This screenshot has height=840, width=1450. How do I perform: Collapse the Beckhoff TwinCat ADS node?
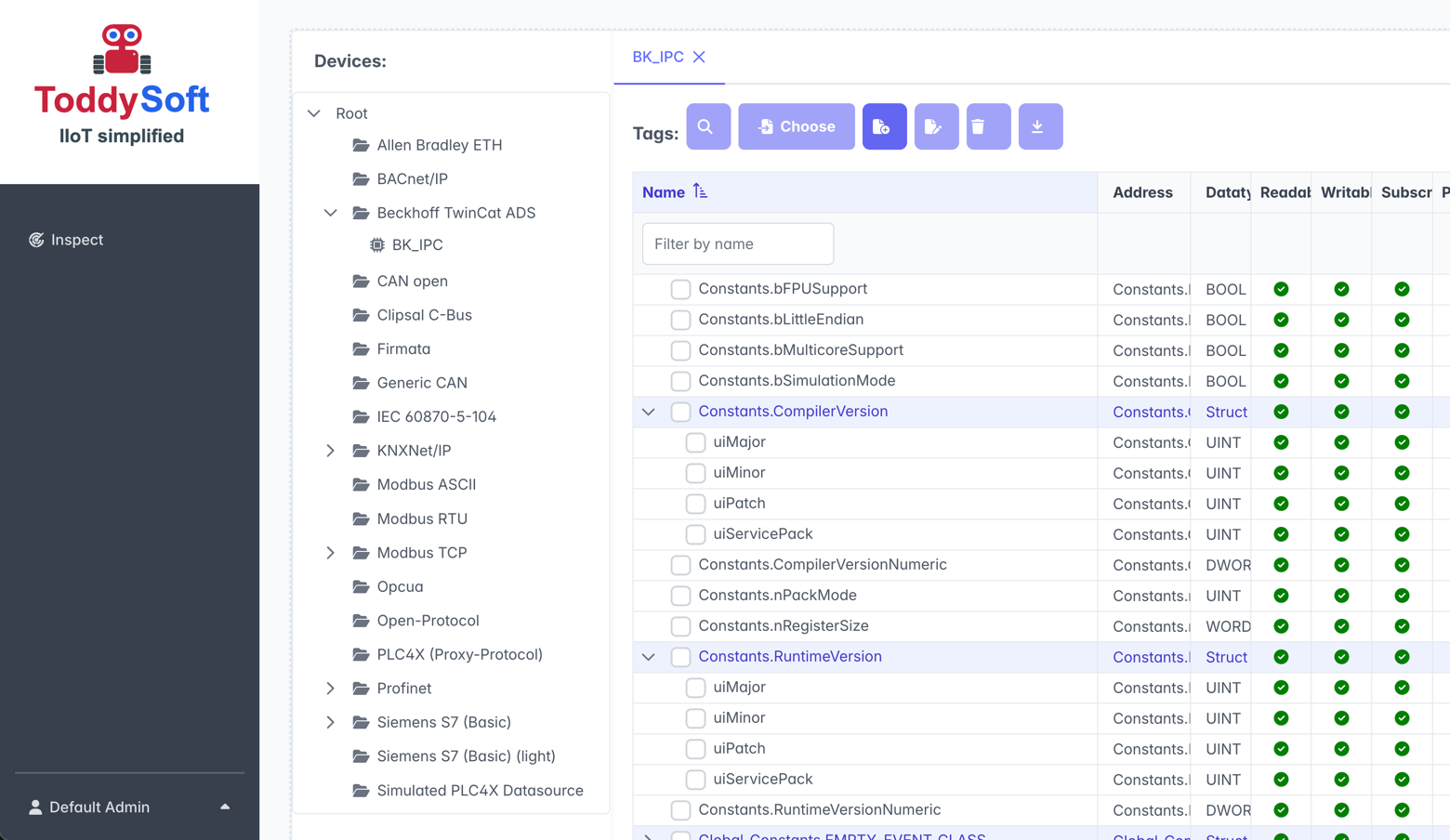[330, 213]
